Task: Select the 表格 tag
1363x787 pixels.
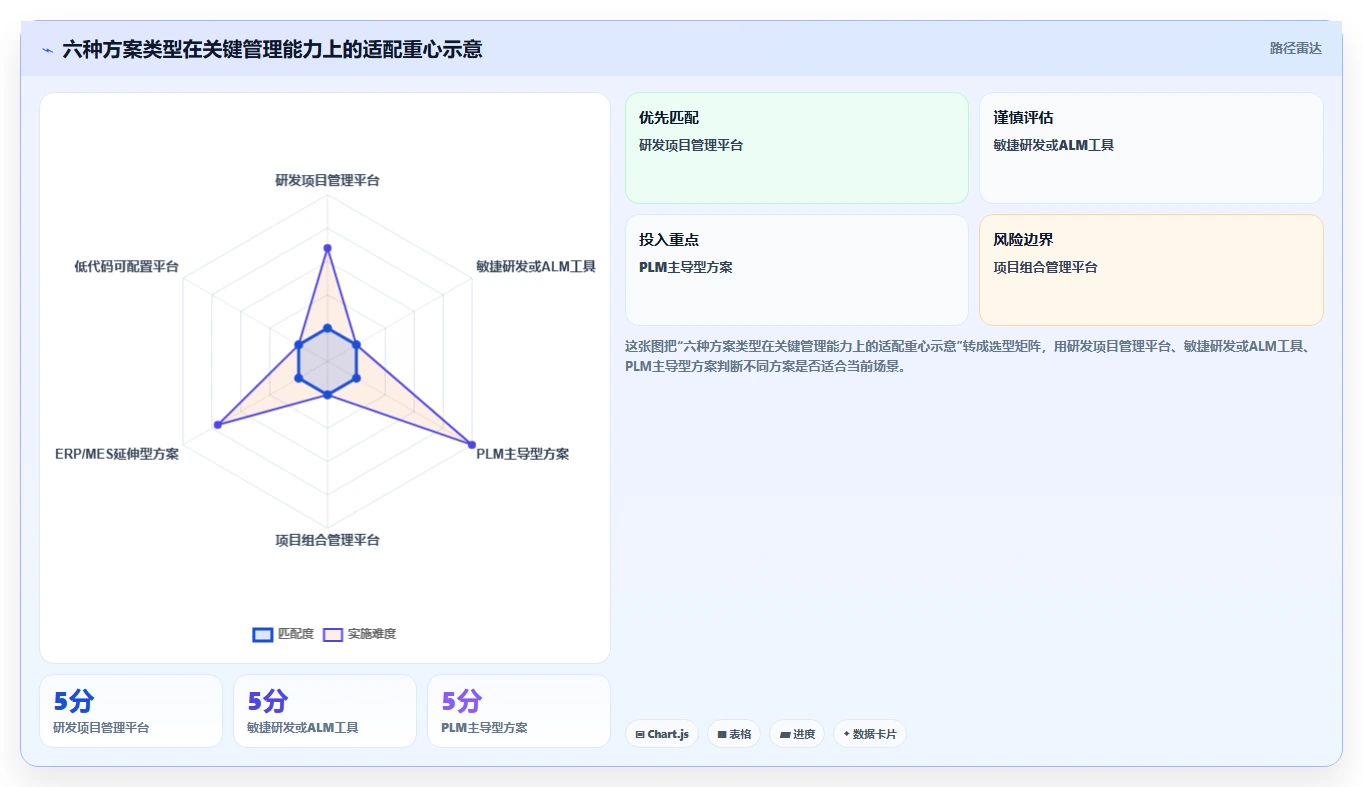Action: 734,734
